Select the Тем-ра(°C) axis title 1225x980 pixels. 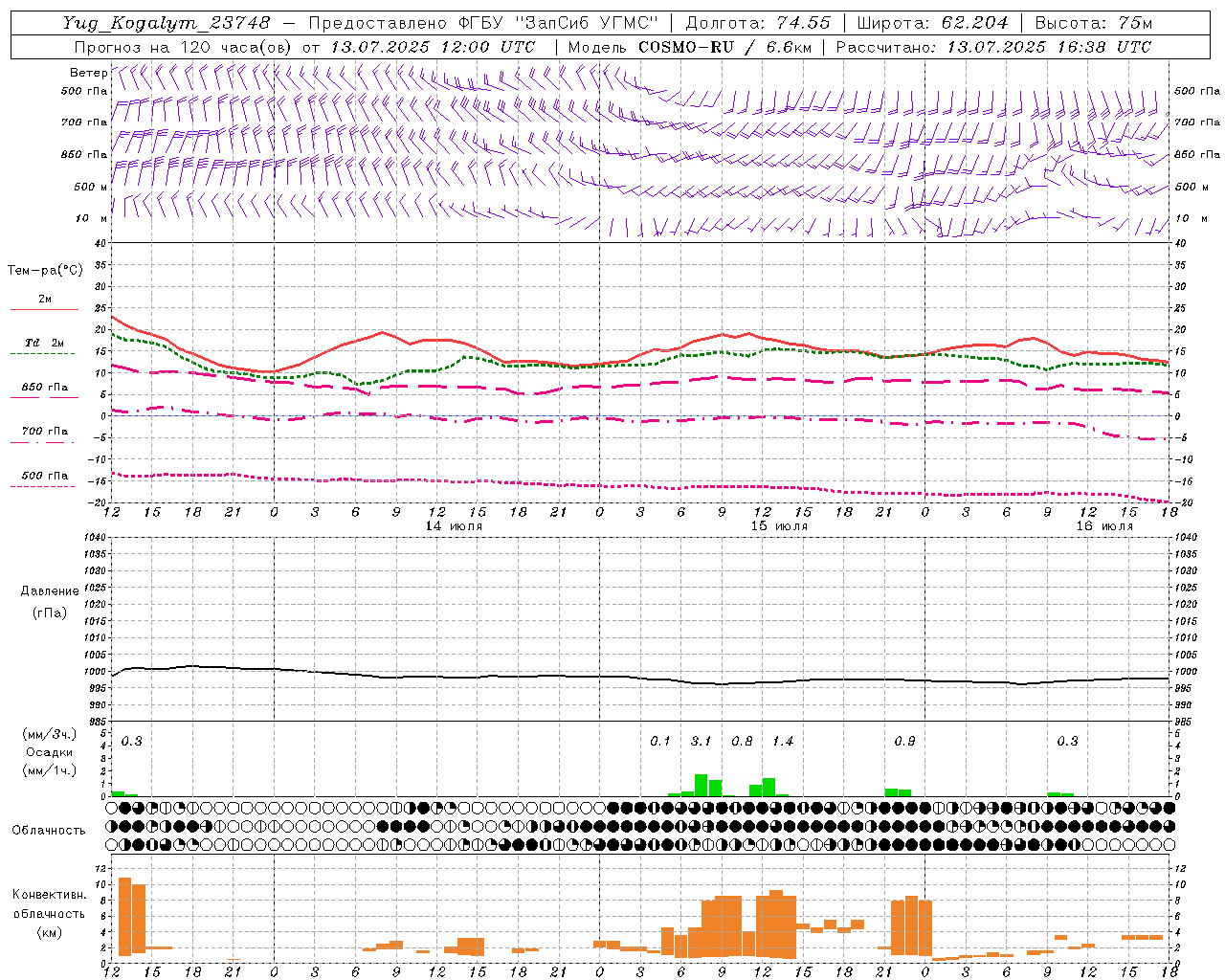[45, 271]
